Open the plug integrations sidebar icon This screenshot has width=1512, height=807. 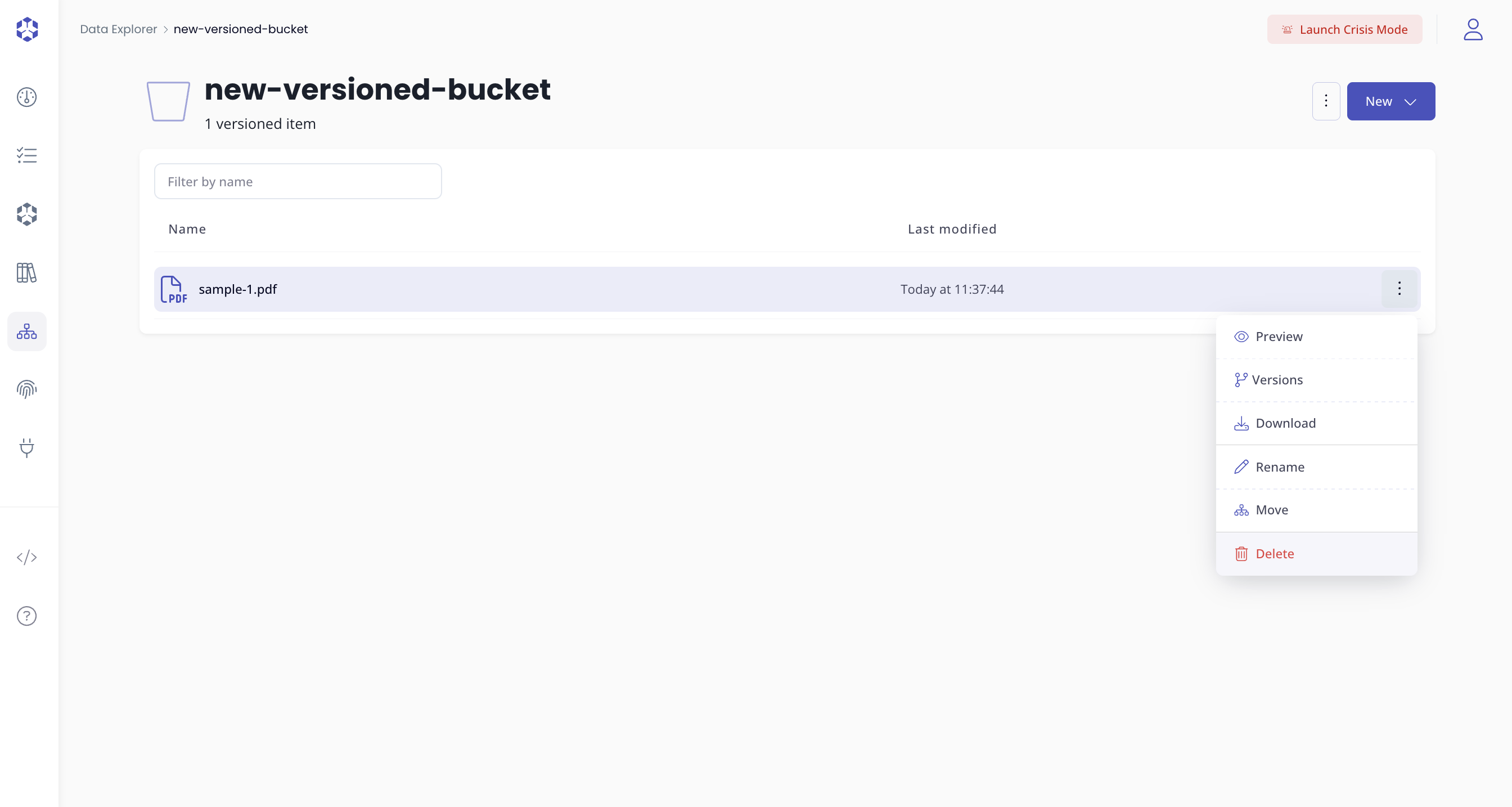click(x=26, y=447)
